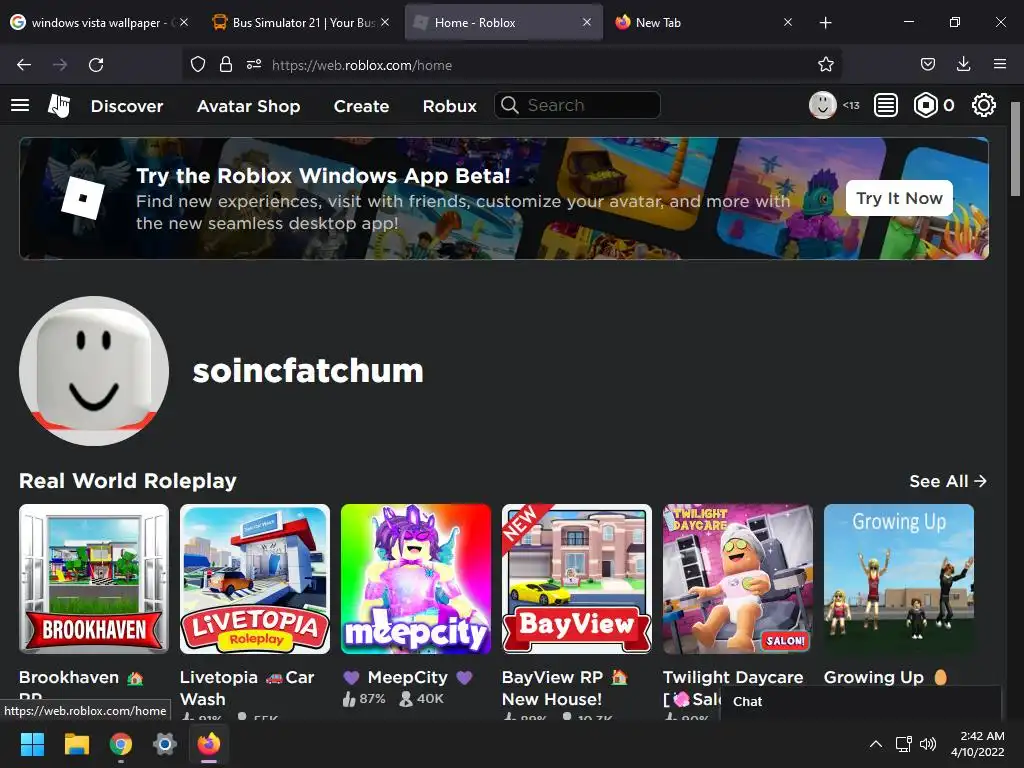Click the magnifier search icon

(x=509, y=105)
